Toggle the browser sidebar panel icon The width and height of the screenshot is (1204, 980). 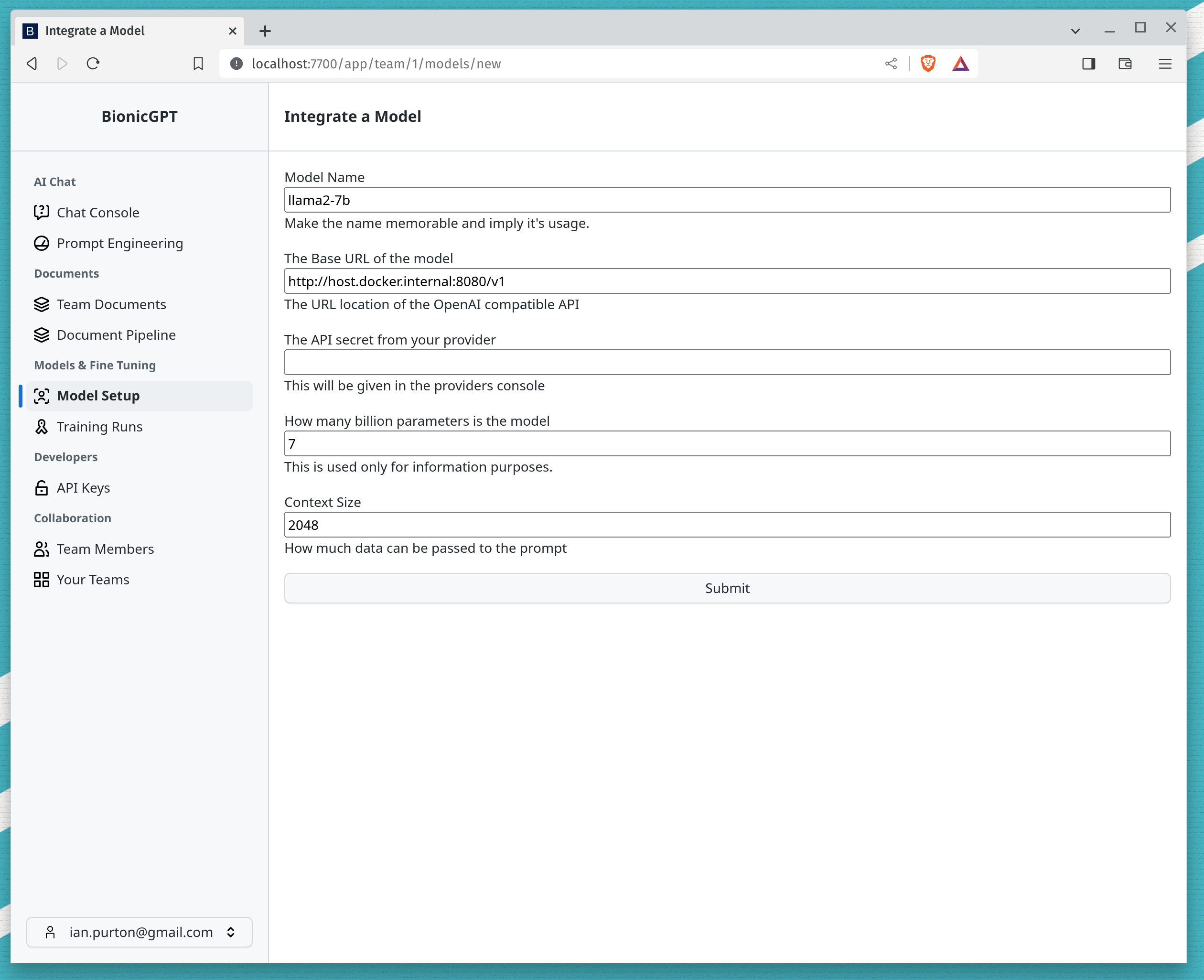coord(1089,64)
